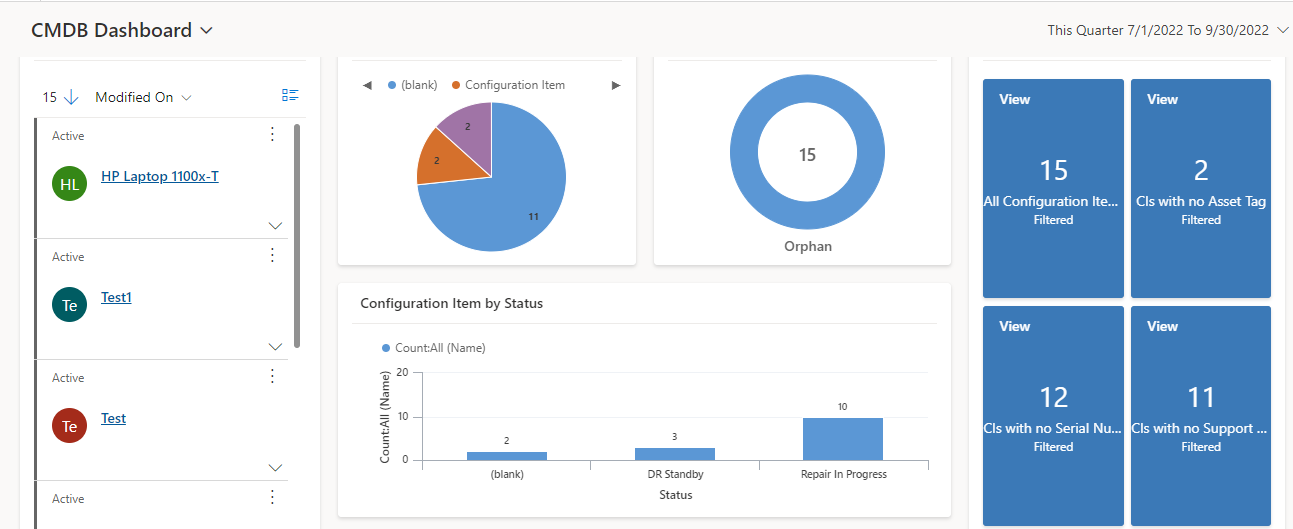Click the Orphan doughnut chart ring
The width and height of the screenshot is (1293, 529).
click(x=744, y=155)
